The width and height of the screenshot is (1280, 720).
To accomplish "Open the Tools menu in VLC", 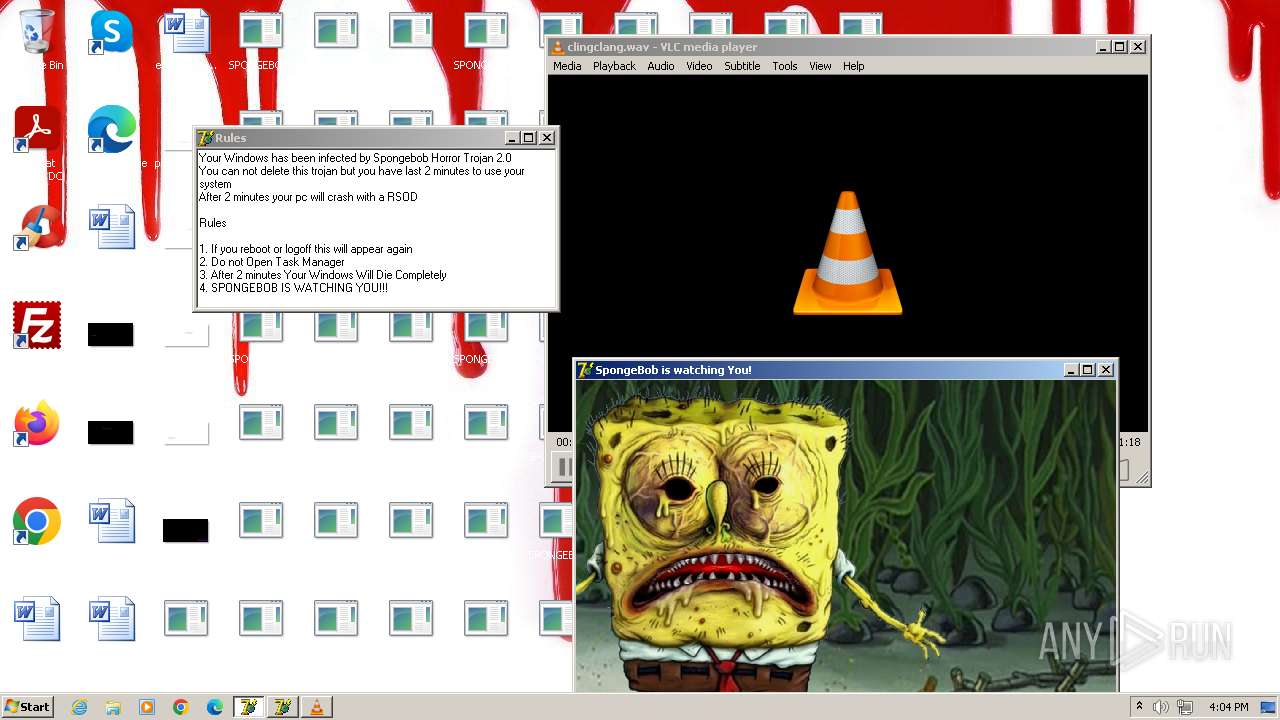I will (x=785, y=66).
